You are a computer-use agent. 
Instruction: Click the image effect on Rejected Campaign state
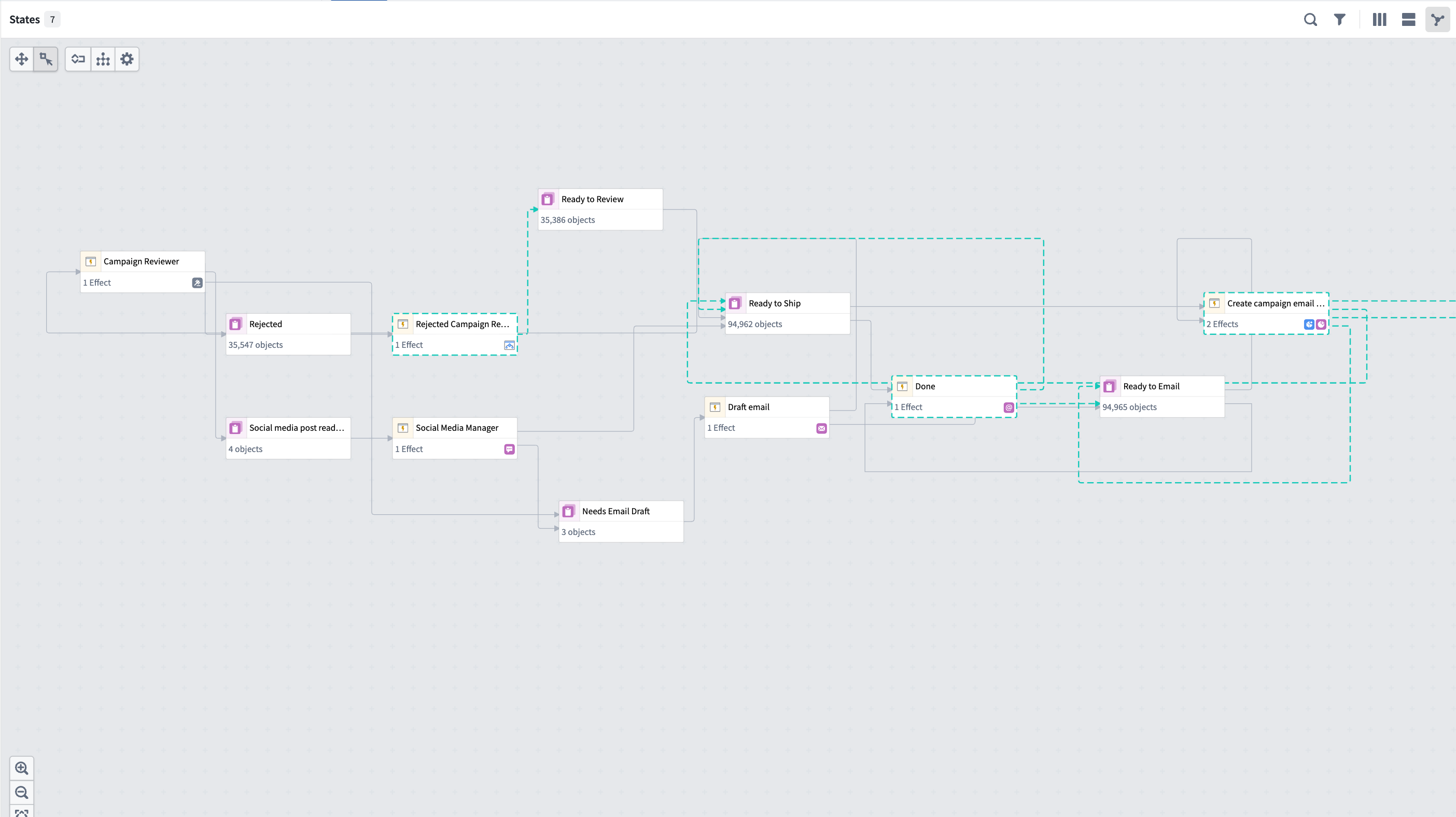(x=509, y=345)
